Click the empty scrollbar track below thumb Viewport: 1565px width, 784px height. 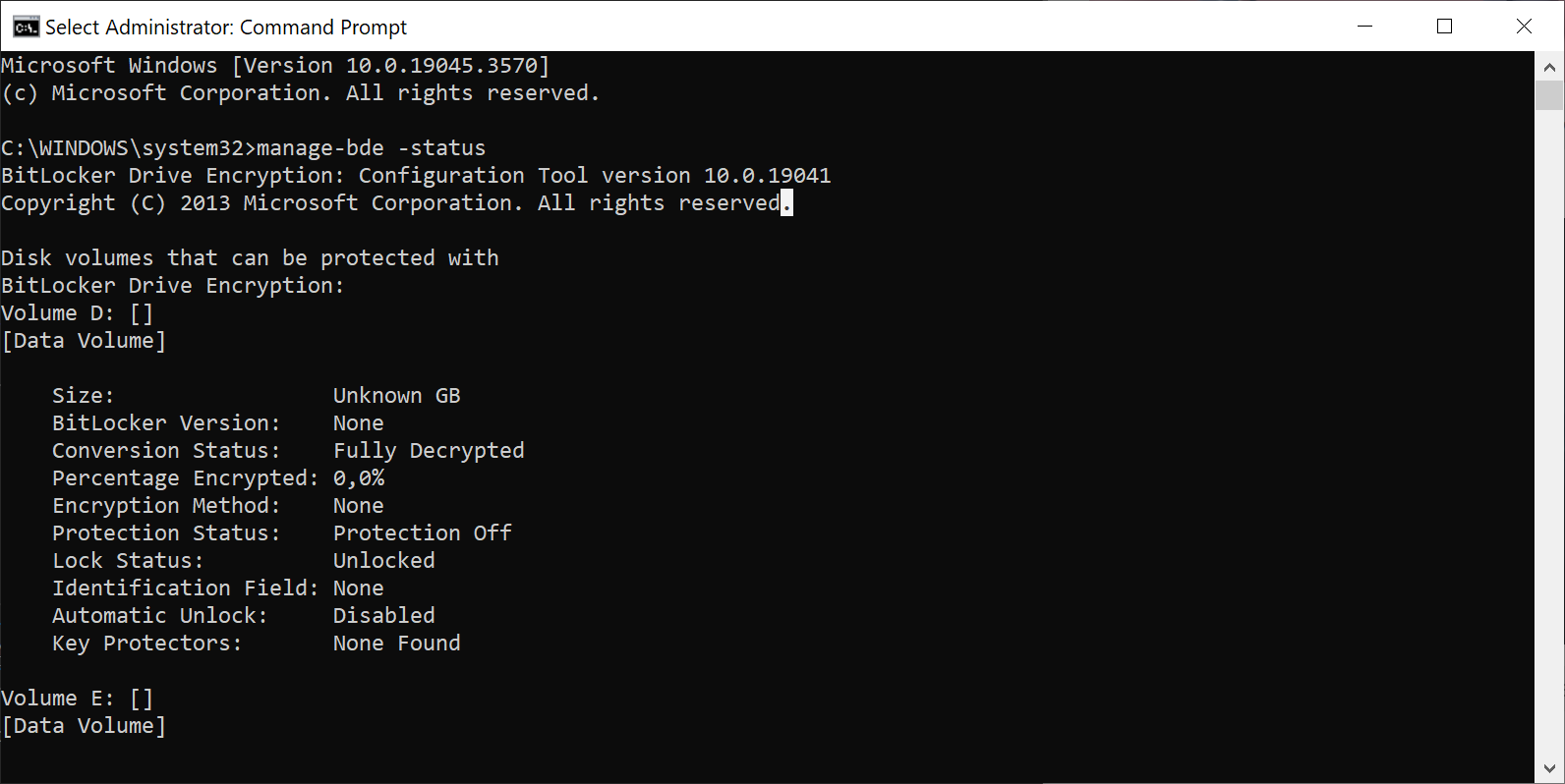pos(1549,432)
